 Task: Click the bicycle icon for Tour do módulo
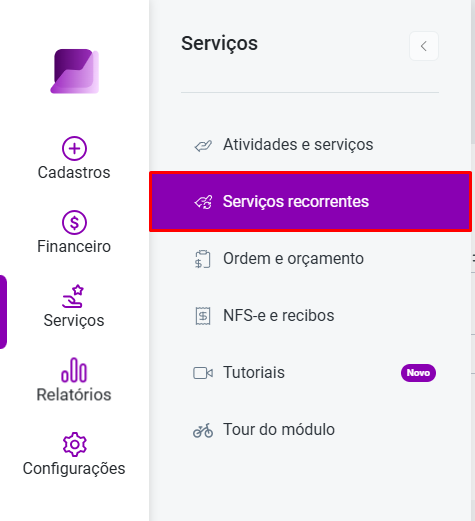(203, 430)
